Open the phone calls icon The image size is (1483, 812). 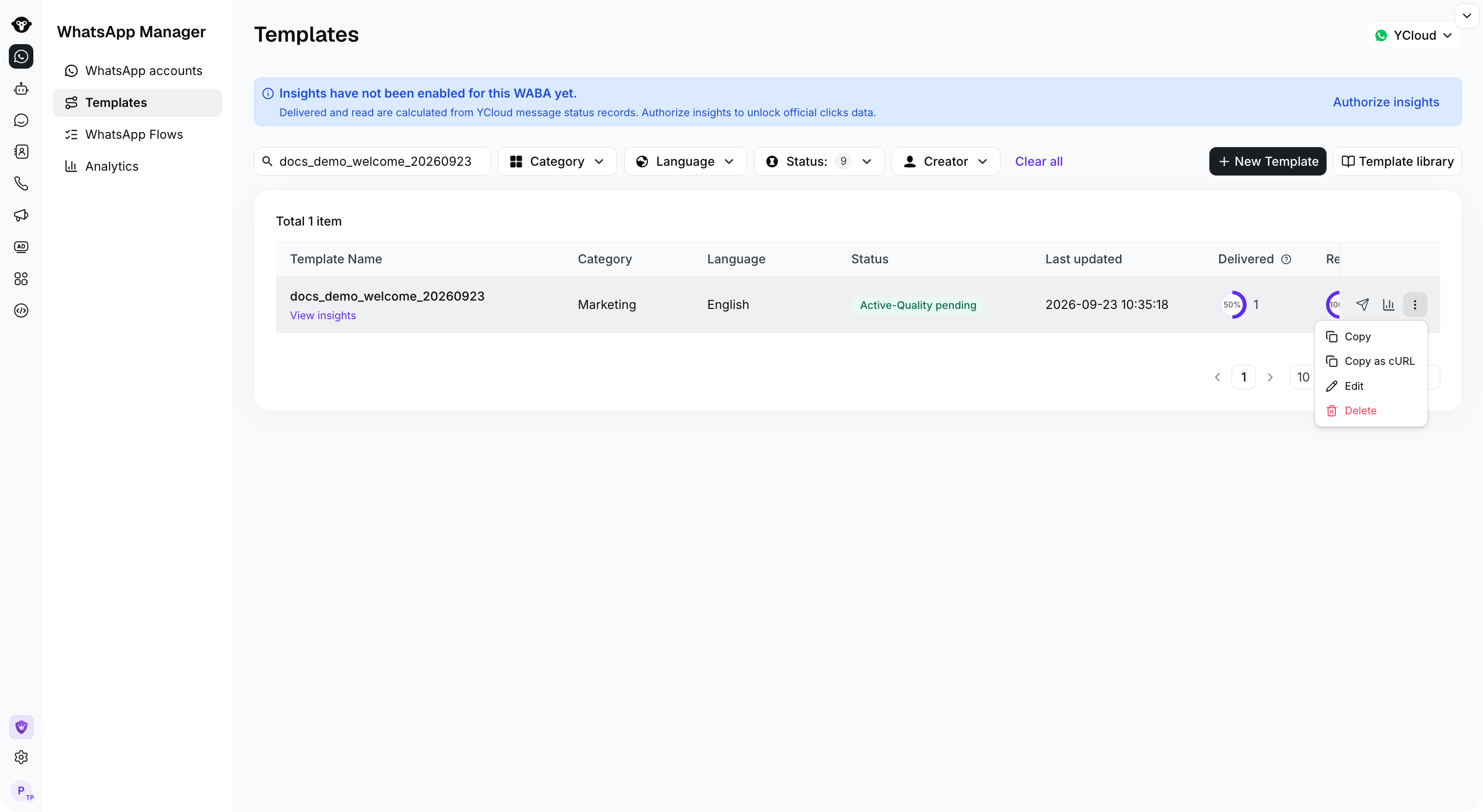(21, 183)
